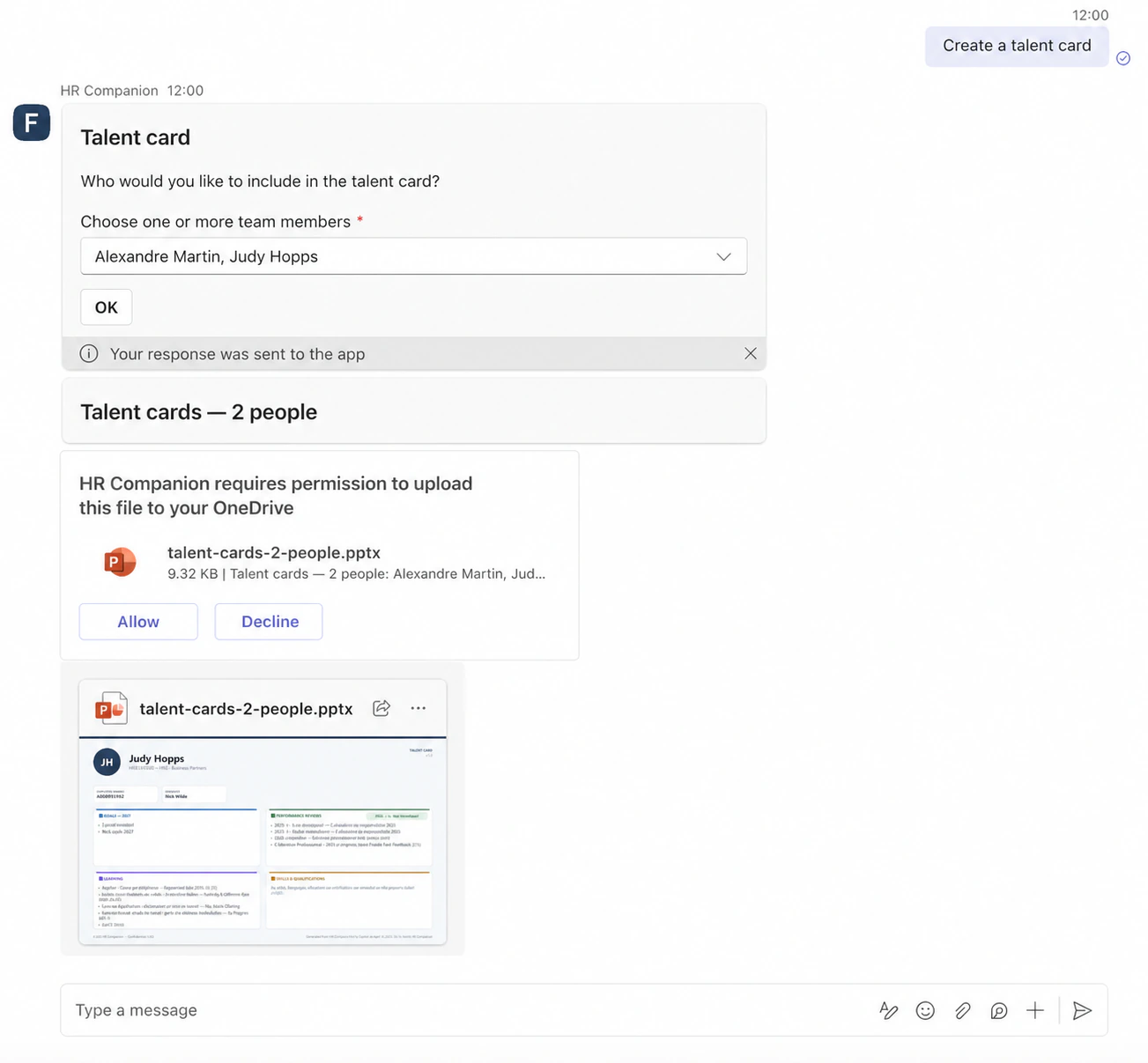
Task: Click PowerPoint icon in file preview header
Action: pos(111,708)
